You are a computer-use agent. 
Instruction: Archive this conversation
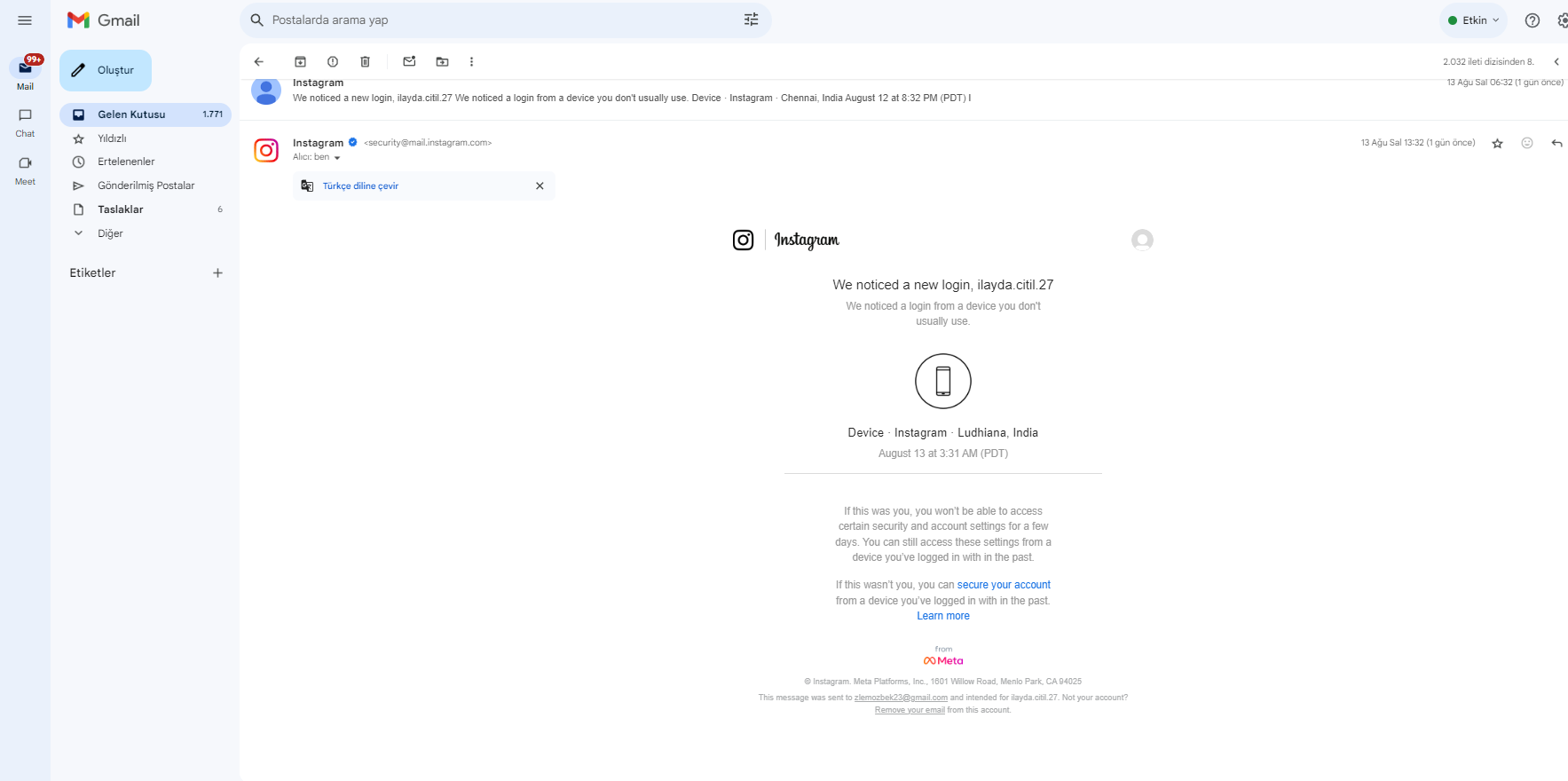pyautogui.click(x=300, y=62)
